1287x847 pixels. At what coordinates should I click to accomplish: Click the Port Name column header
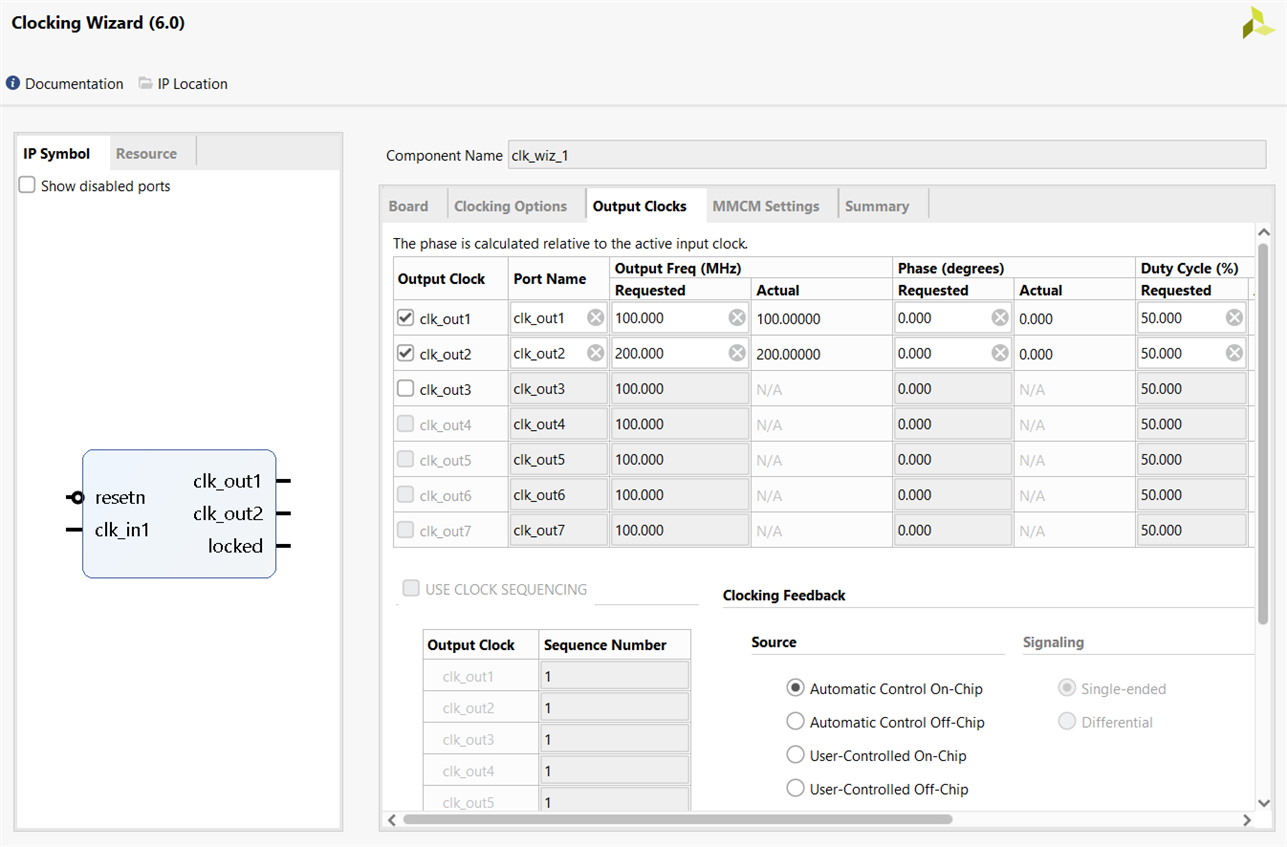tap(549, 279)
